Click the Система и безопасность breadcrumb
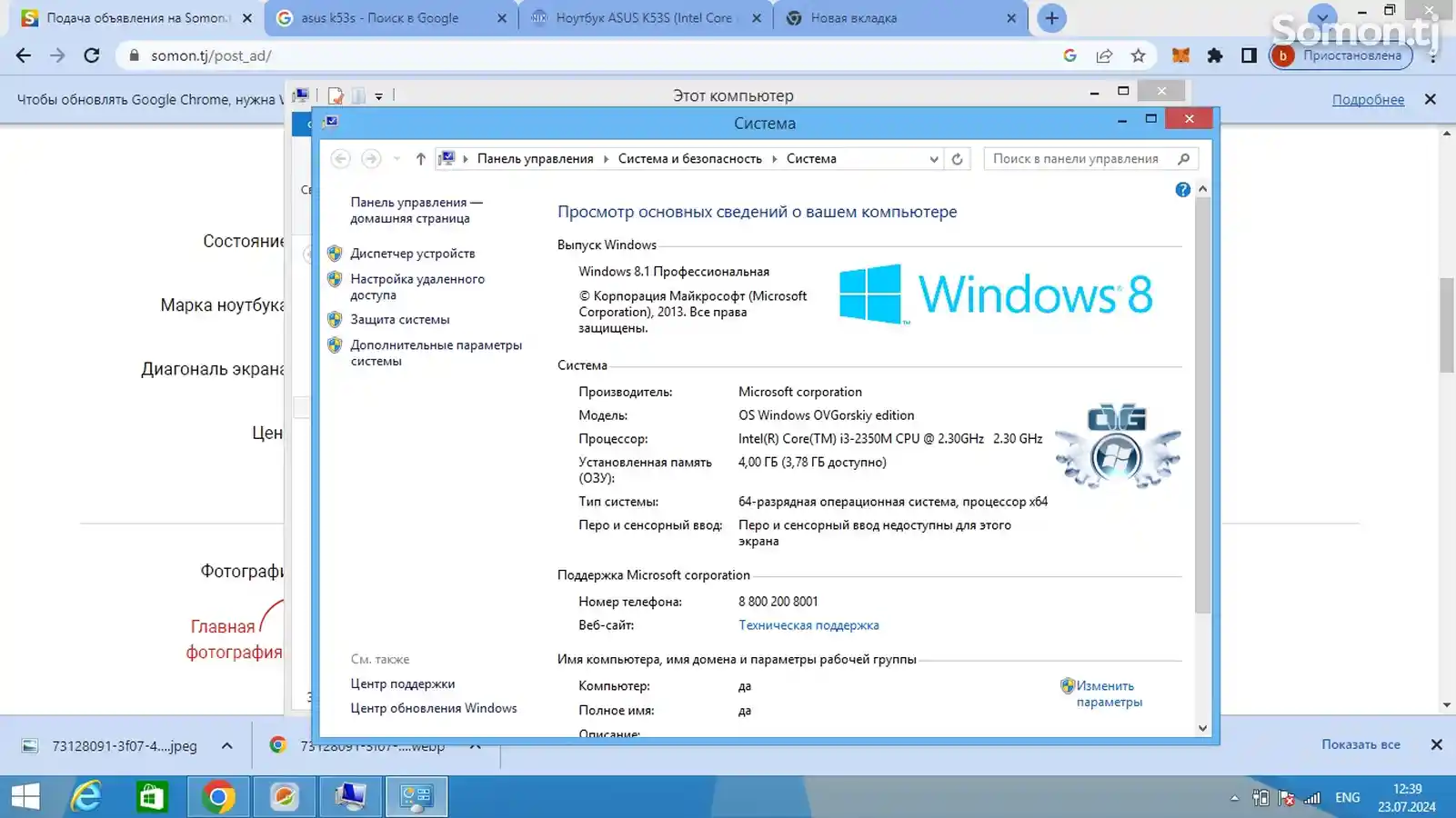 point(690,158)
